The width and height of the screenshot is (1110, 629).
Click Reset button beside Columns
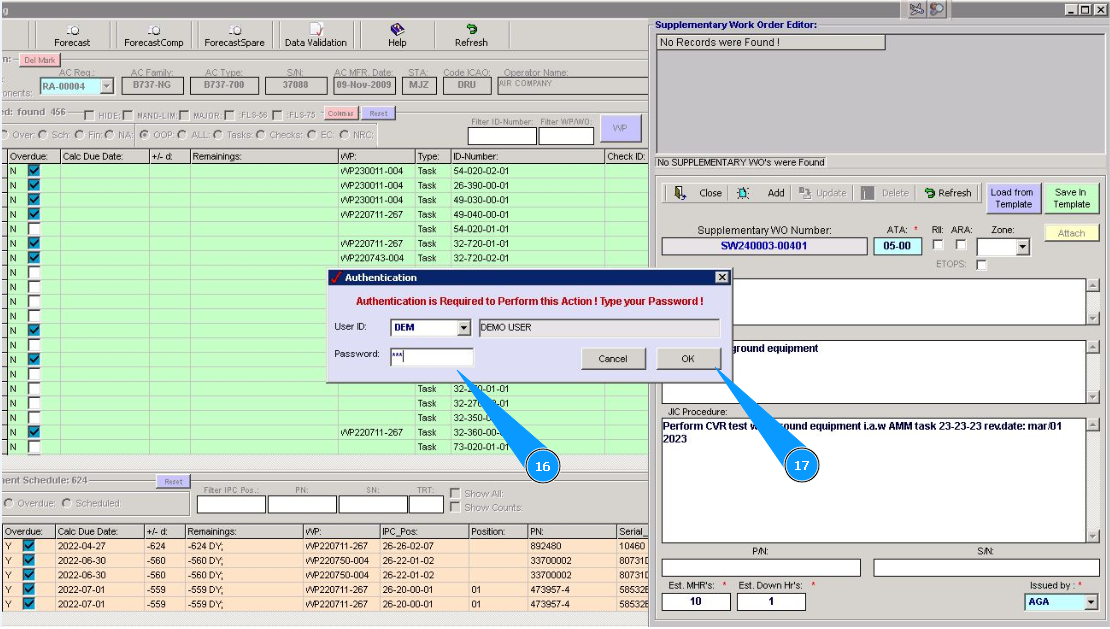pyautogui.click(x=379, y=113)
